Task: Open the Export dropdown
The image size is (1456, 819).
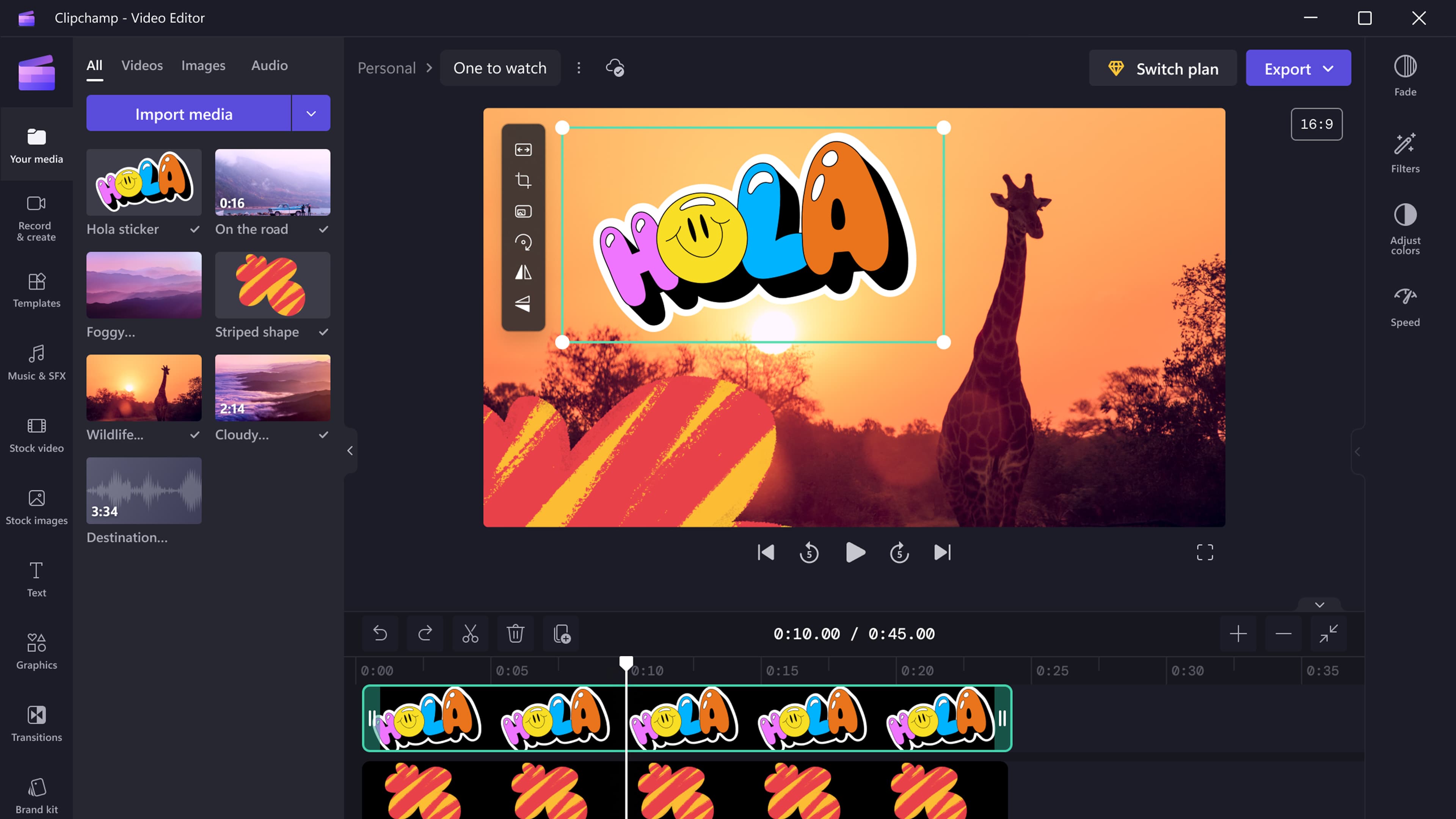Action: click(1298, 68)
